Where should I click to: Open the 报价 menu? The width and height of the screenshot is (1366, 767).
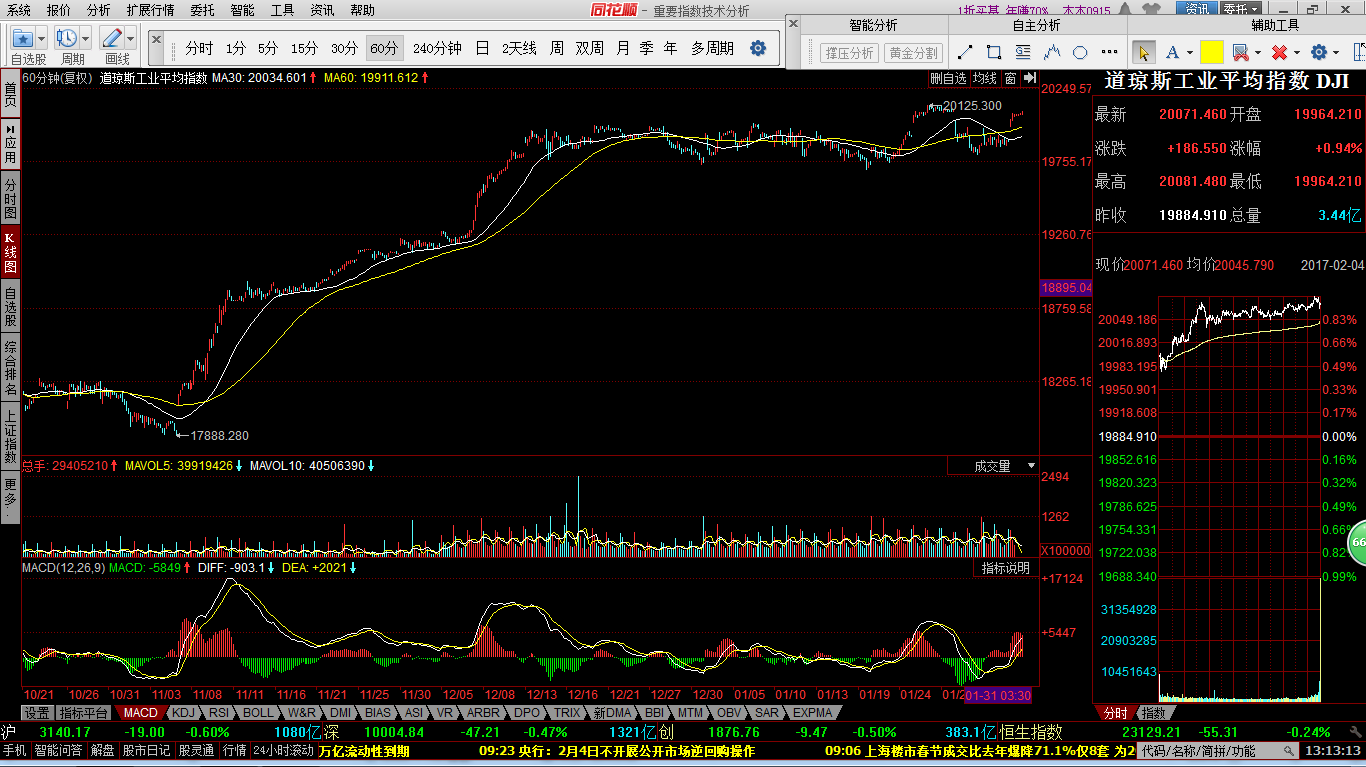58,10
